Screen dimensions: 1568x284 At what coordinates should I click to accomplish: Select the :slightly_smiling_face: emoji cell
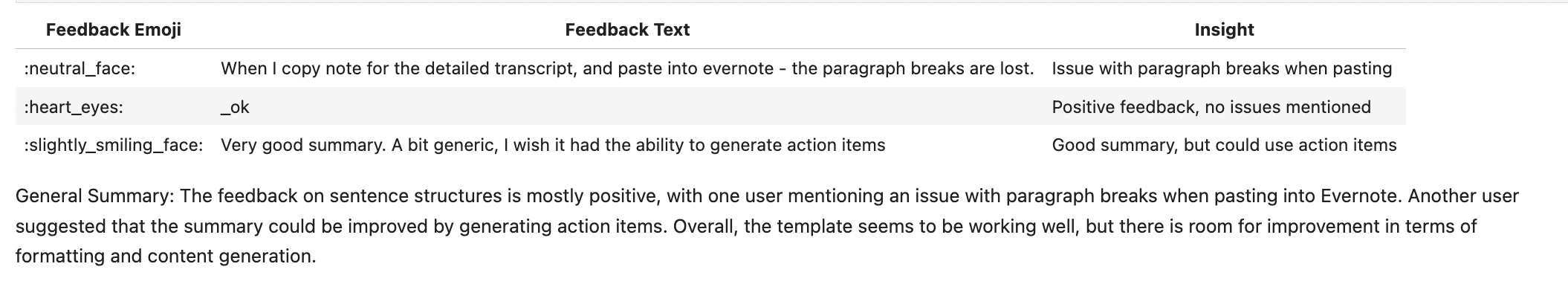(114, 146)
